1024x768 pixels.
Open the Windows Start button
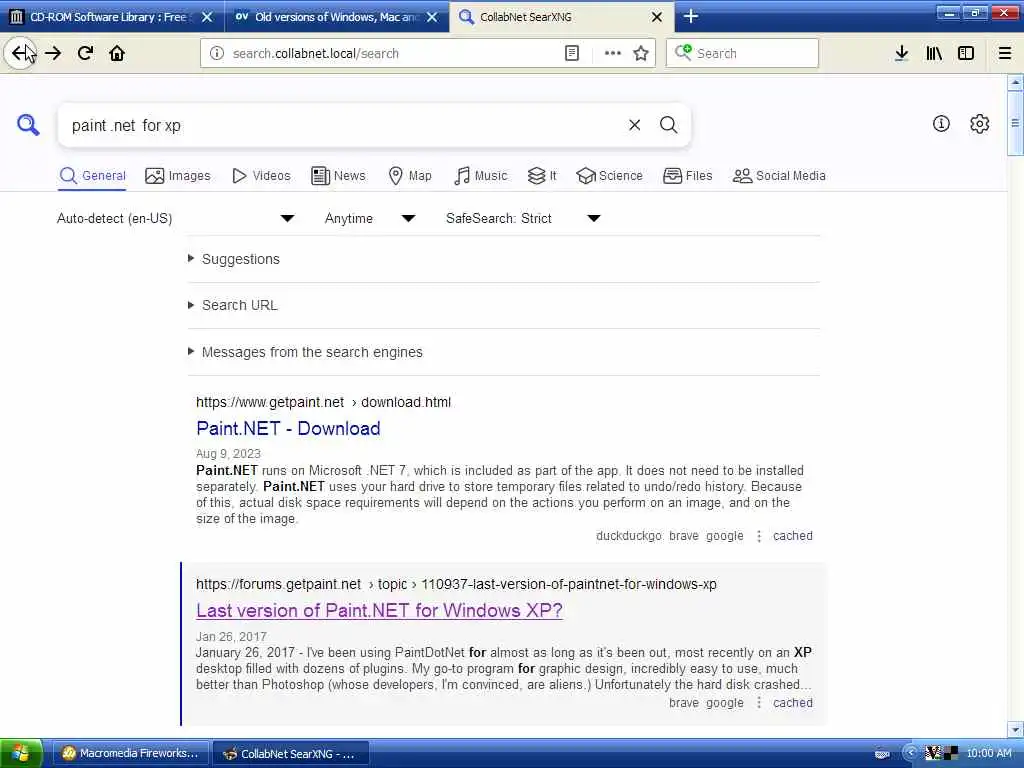[x=21, y=753]
